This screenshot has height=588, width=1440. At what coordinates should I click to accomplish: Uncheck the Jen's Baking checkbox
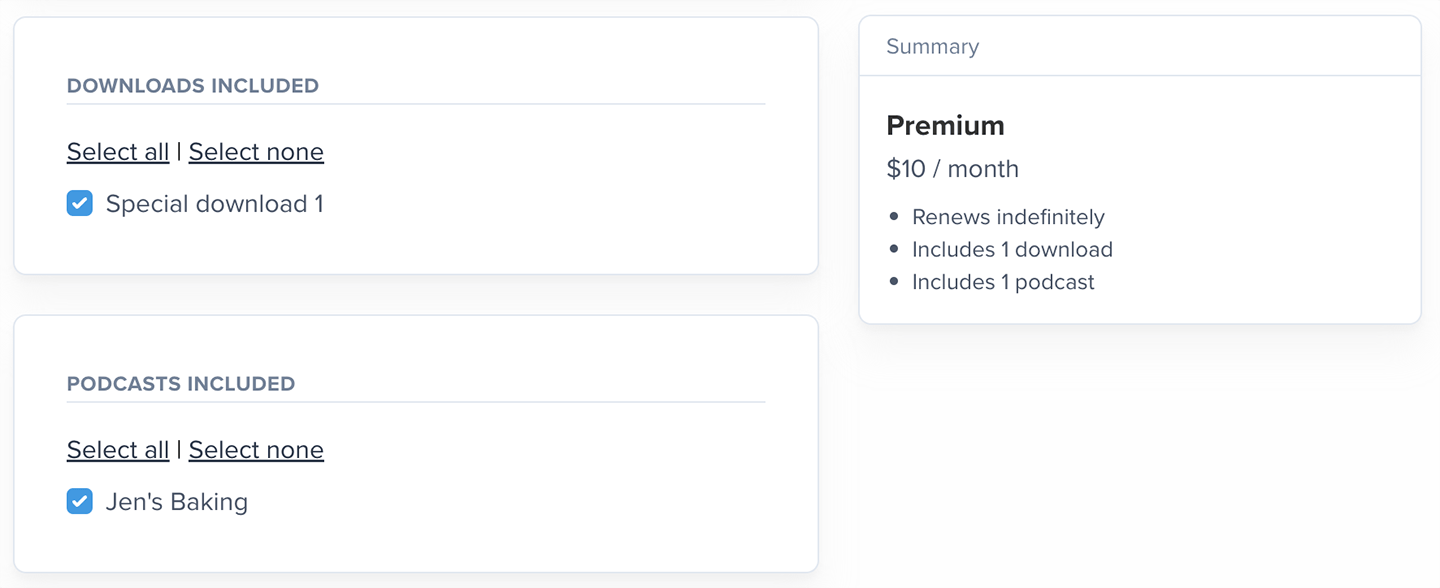click(x=80, y=502)
